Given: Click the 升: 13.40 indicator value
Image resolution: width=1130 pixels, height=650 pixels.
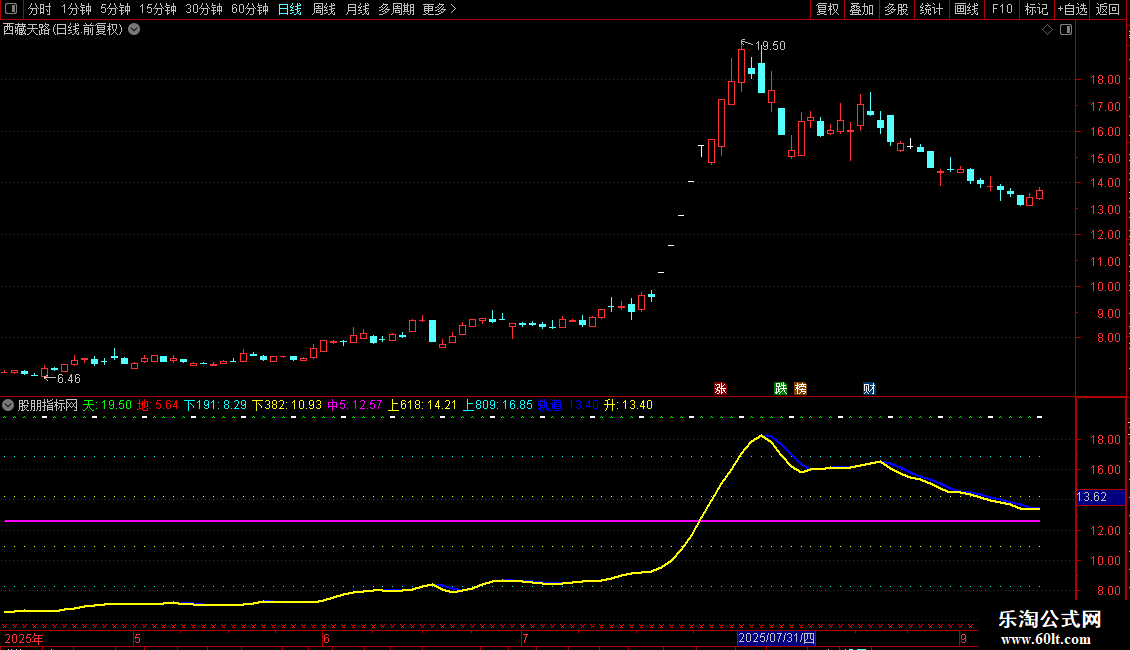Looking at the screenshot, I should 628,405.
